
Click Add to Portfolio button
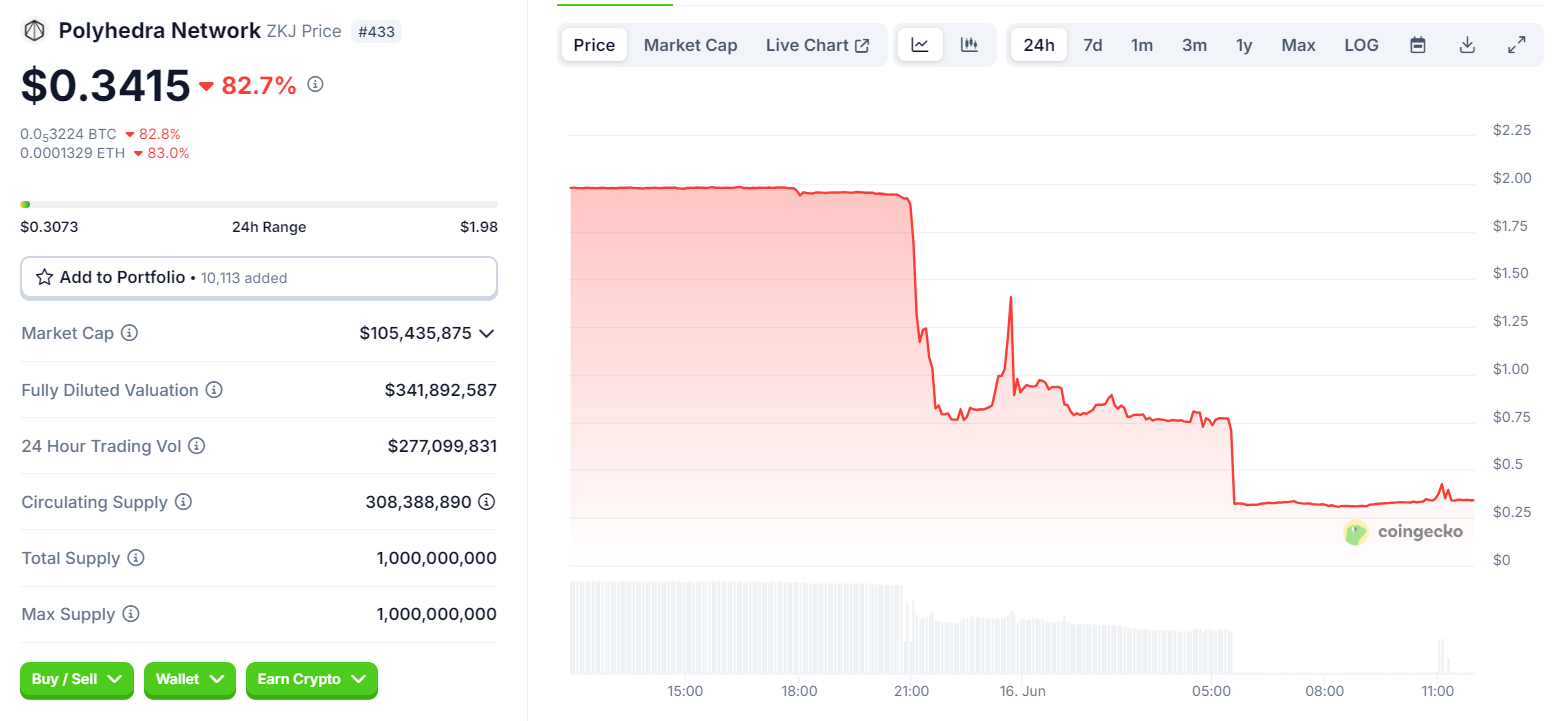click(259, 277)
